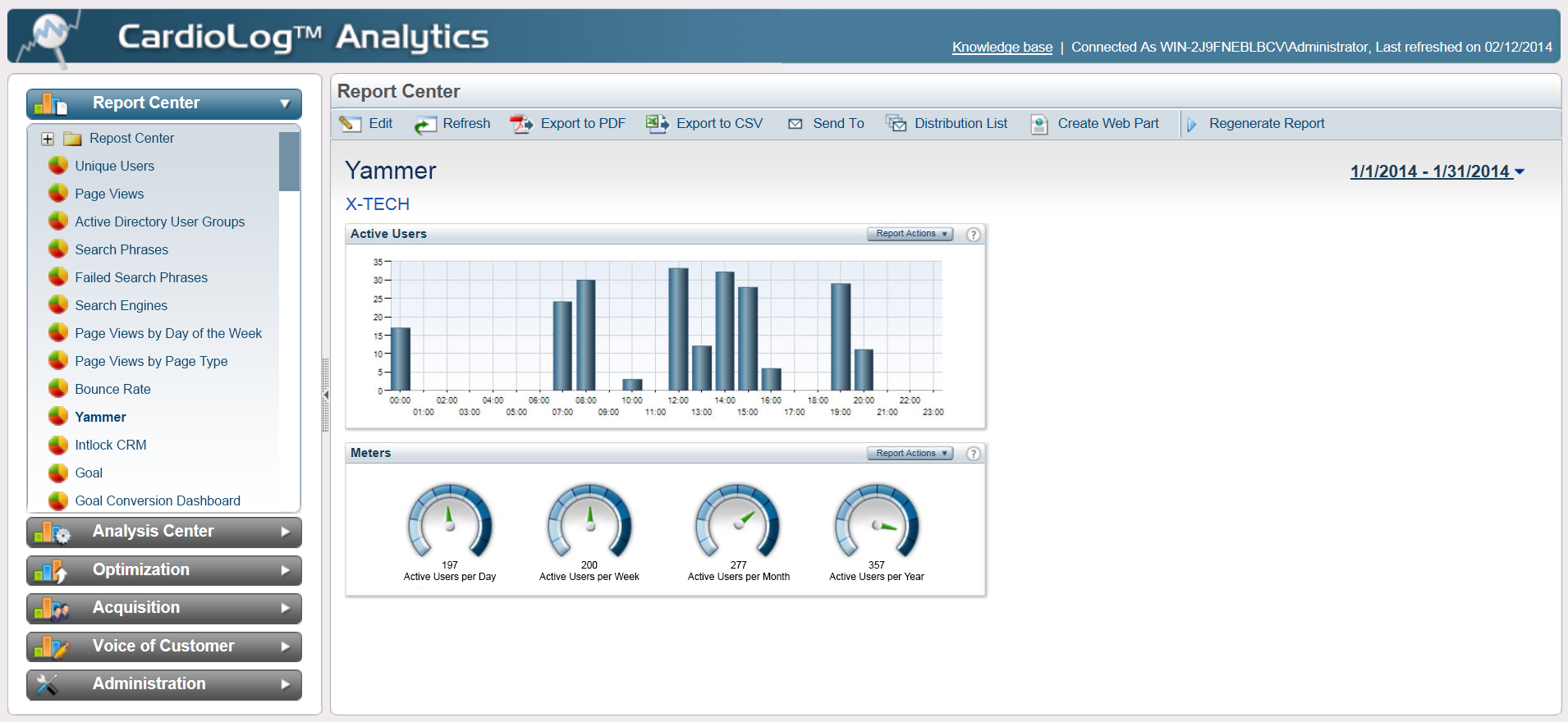Click the Distribution List label
This screenshot has height=722, width=1568.
click(961, 123)
